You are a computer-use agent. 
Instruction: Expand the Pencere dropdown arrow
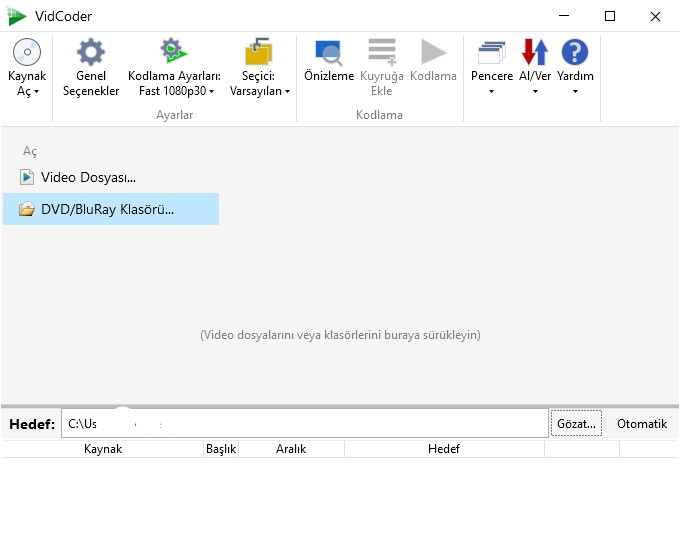coord(491,91)
